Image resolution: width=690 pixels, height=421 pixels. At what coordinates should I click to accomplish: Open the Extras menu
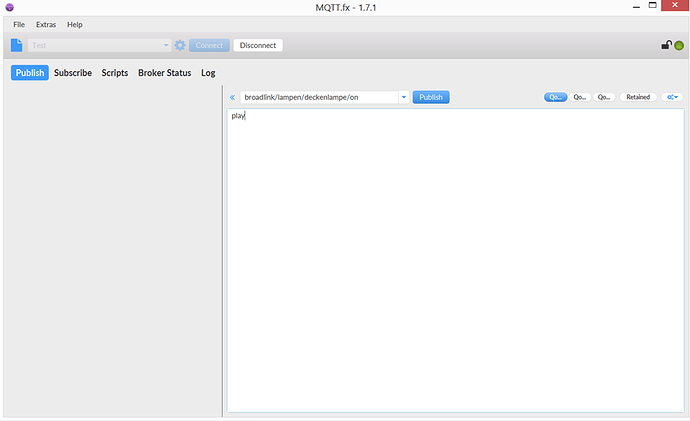[46, 25]
